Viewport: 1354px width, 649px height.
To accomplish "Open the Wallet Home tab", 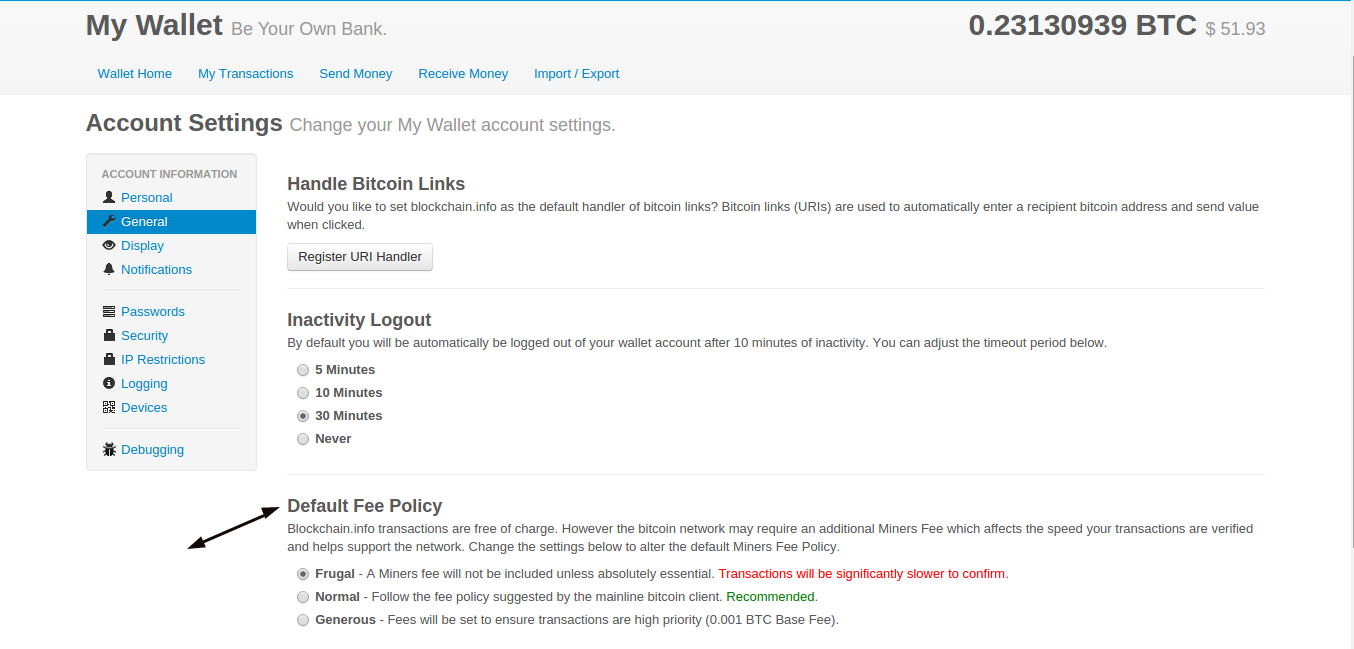I will [135, 74].
